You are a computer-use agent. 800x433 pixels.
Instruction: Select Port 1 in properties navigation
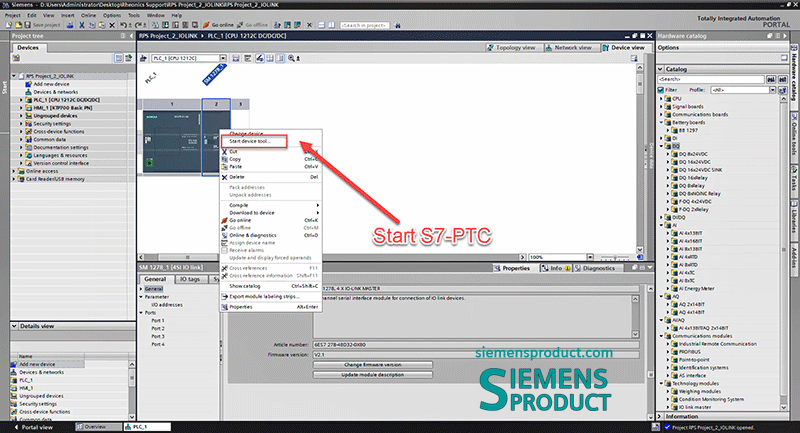pos(158,321)
